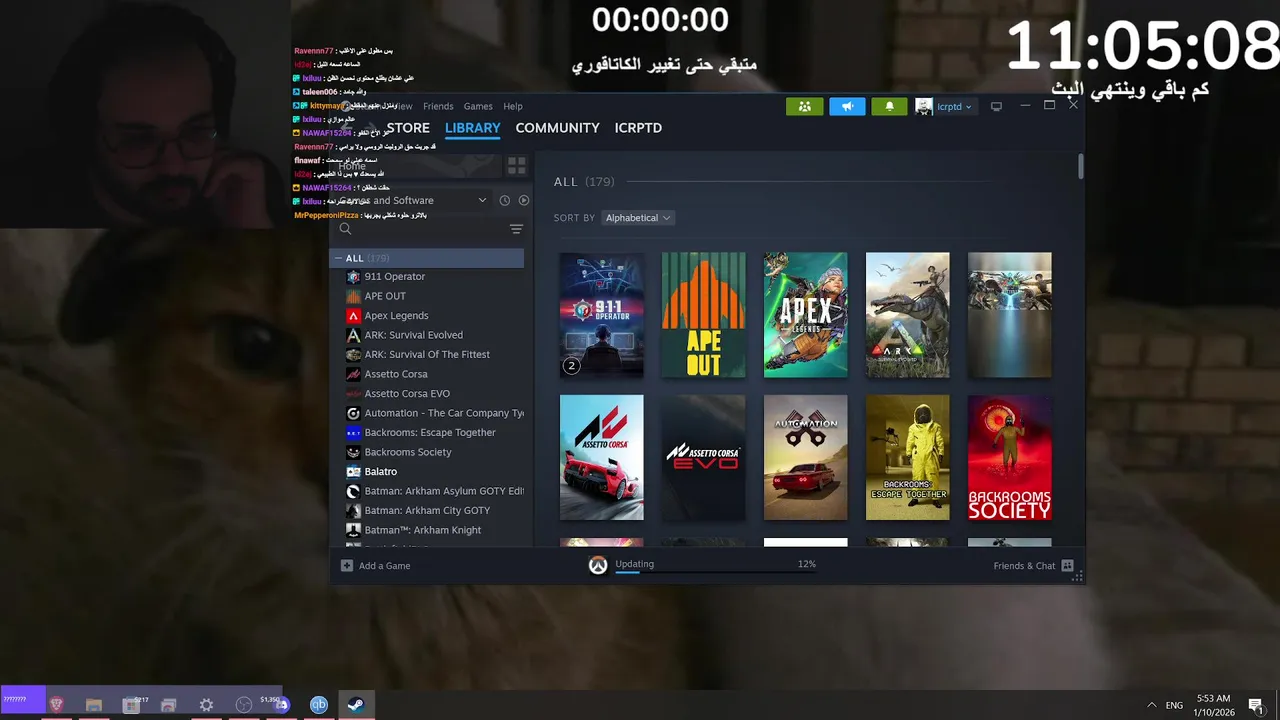Open the ARK dinosaur rider cover art
This screenshot has height=720, width=1280.
907,315
